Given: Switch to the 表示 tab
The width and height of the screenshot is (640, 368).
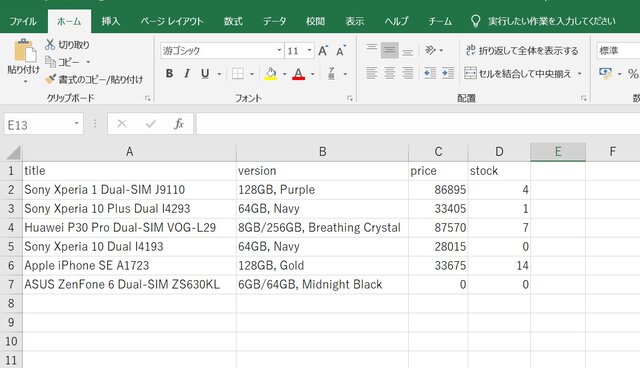Looking at the screenshot, I should pyautogui.click(x=355, y=21).
